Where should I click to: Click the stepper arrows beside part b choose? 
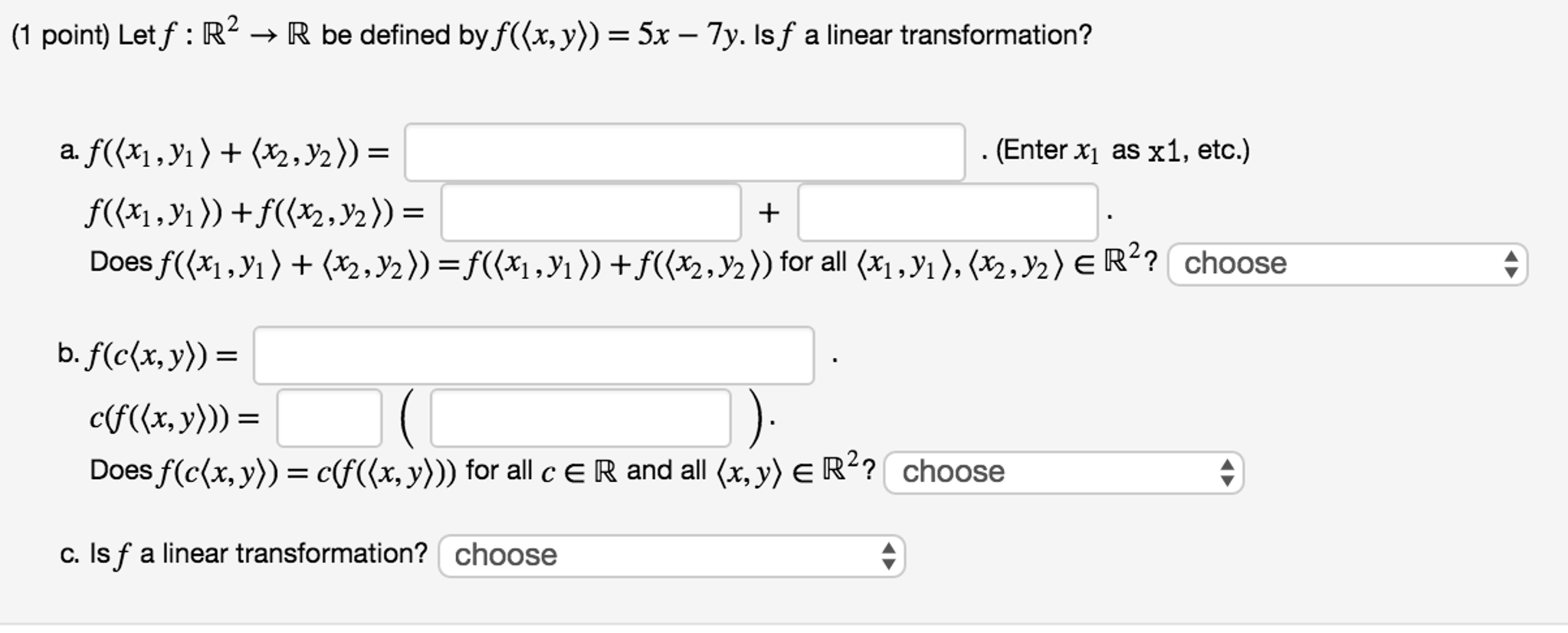[1225, 472]
